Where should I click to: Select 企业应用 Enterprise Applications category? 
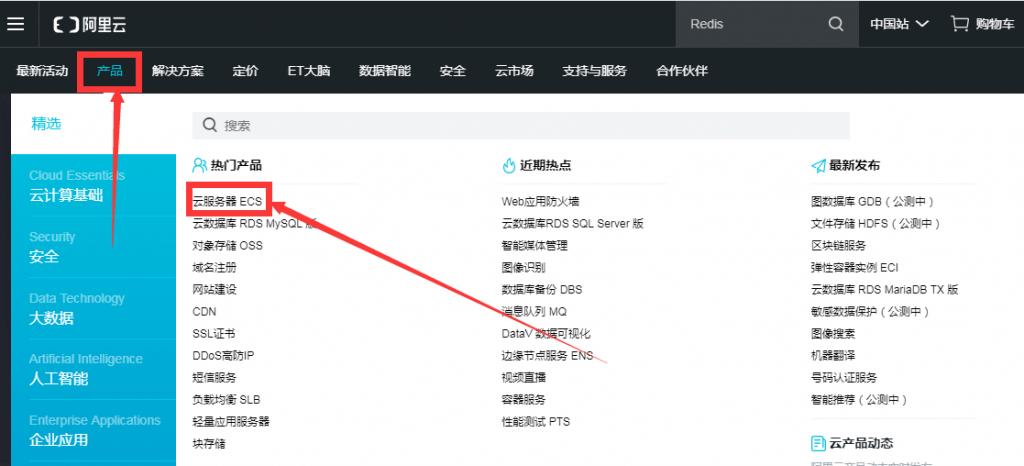point(93,430)
